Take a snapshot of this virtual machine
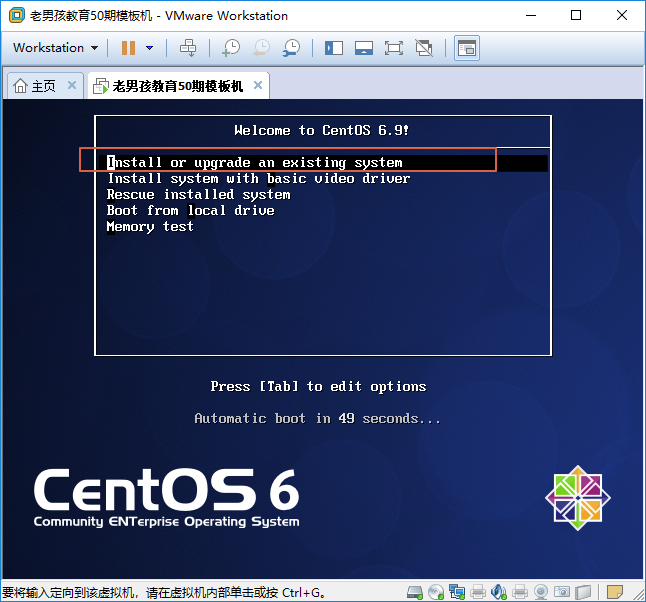 tap(231, 48)
